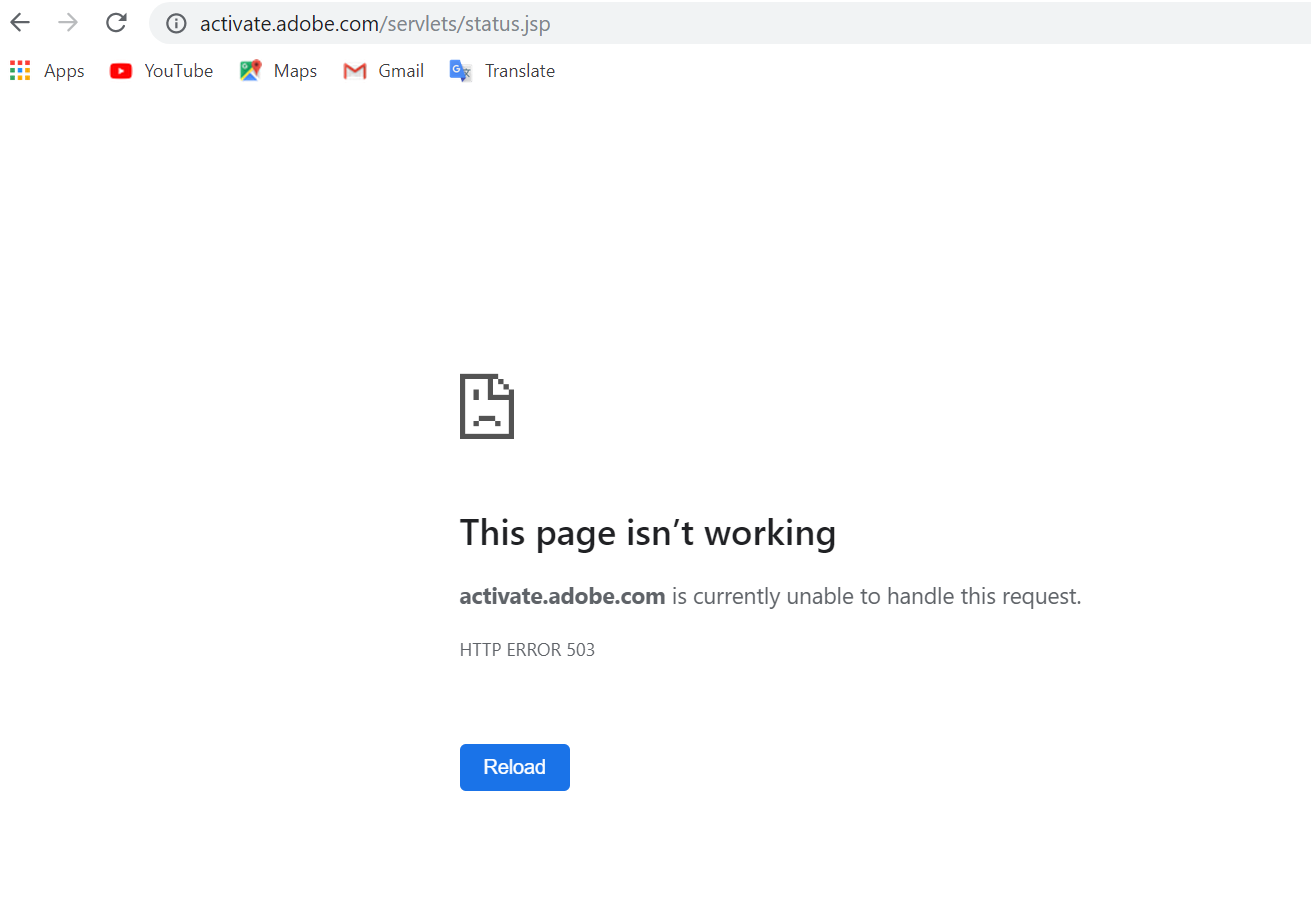
Task: Click the blue Reload button
Action: point(515,767)
